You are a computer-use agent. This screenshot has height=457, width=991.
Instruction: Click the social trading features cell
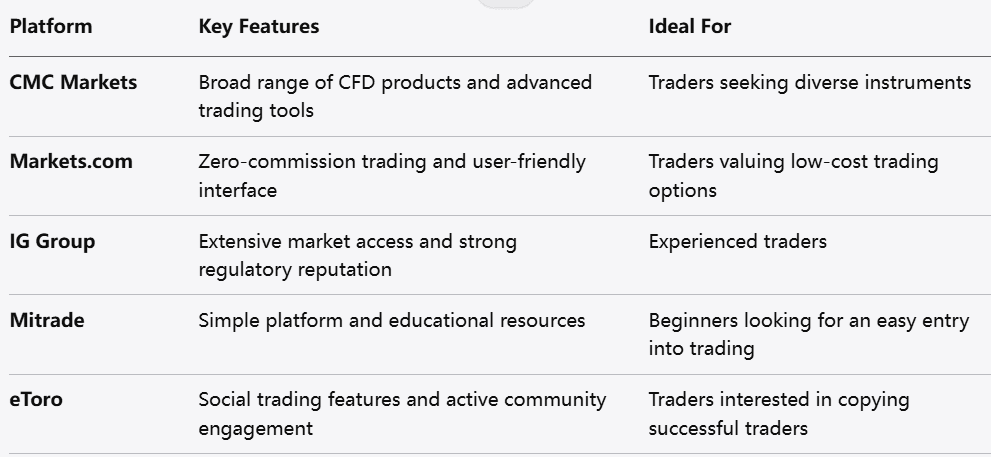[x=402, y=413]
